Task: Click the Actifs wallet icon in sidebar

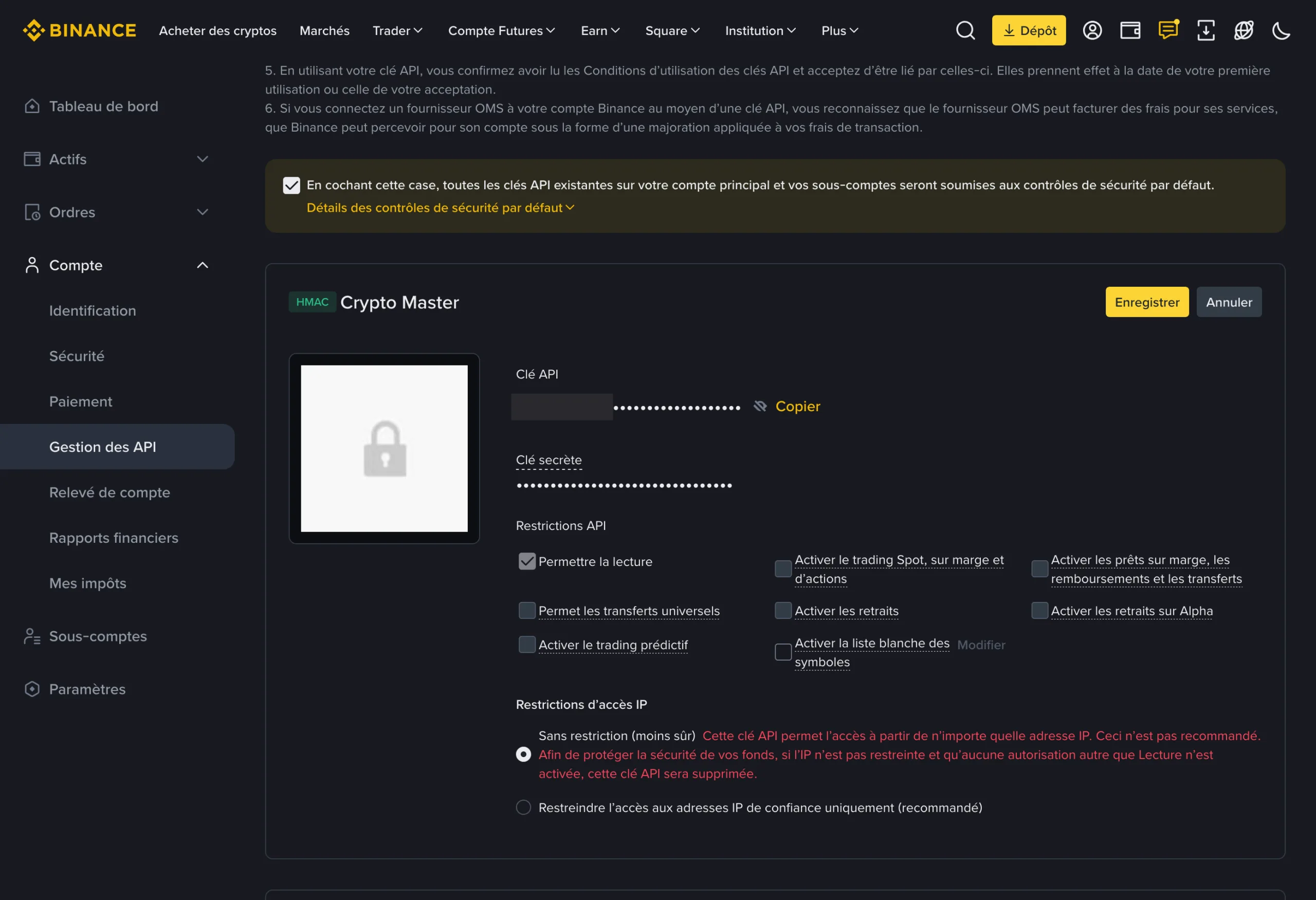Action: [x=32, y=159]
